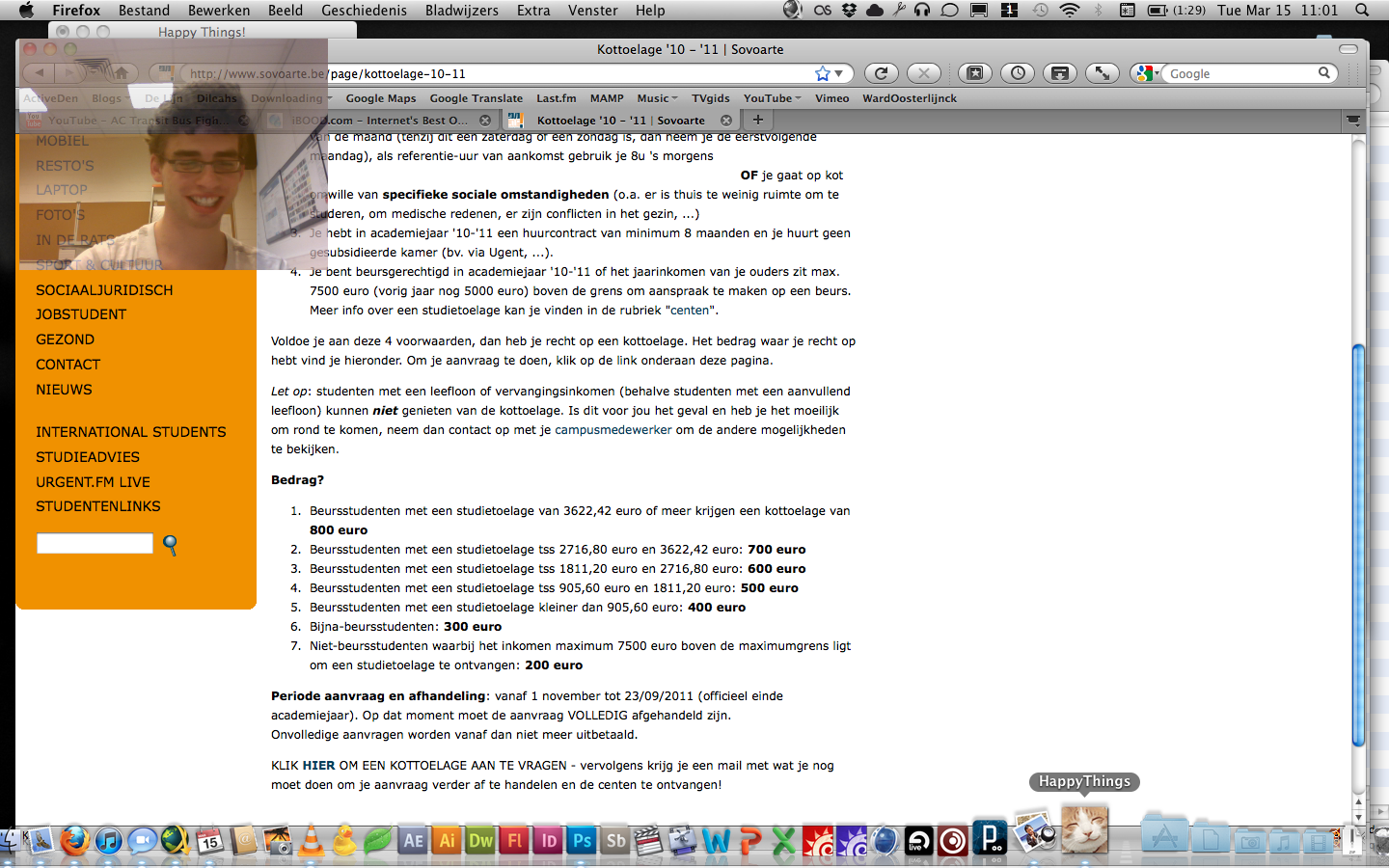Follow the HIER link to request kottoelage
1389x868 pixels.
click(318, 766)
